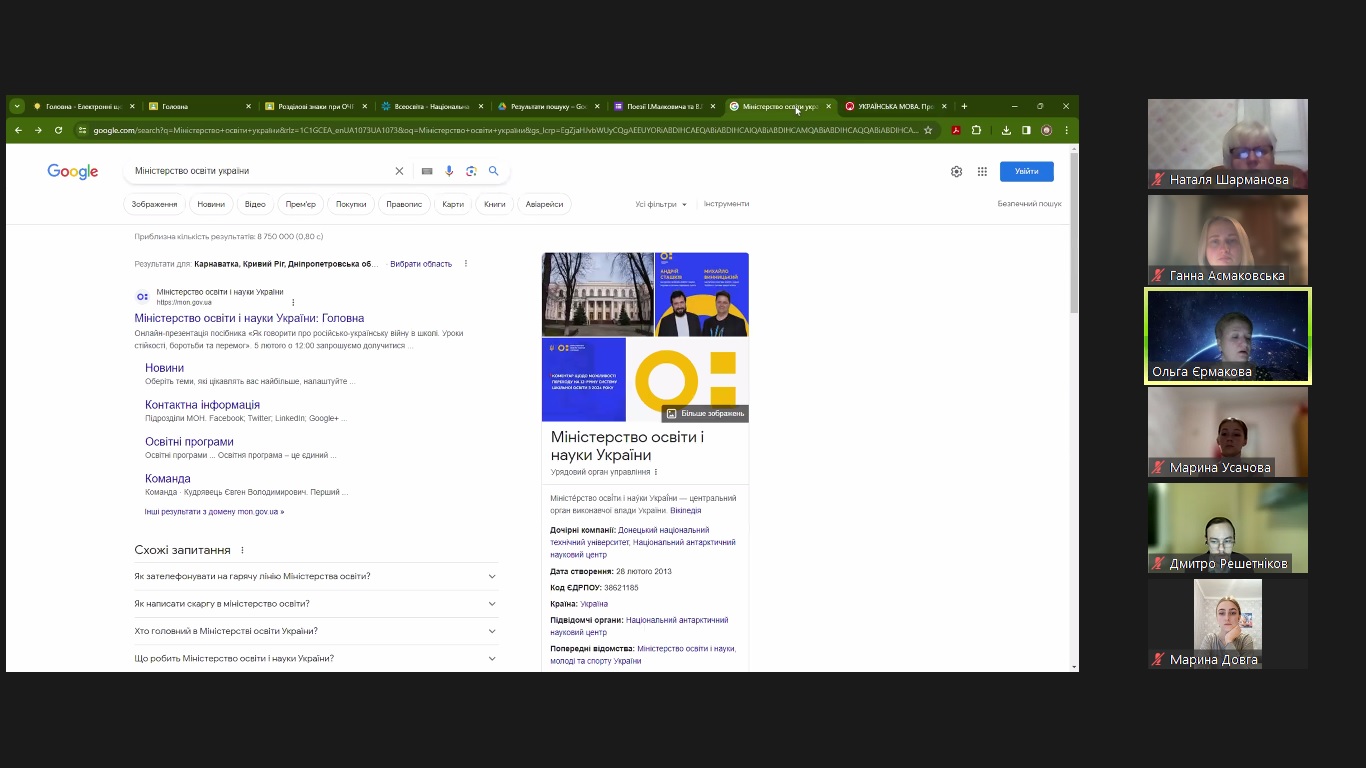
Task: Open Chrome downloads
Action: 1006,130
